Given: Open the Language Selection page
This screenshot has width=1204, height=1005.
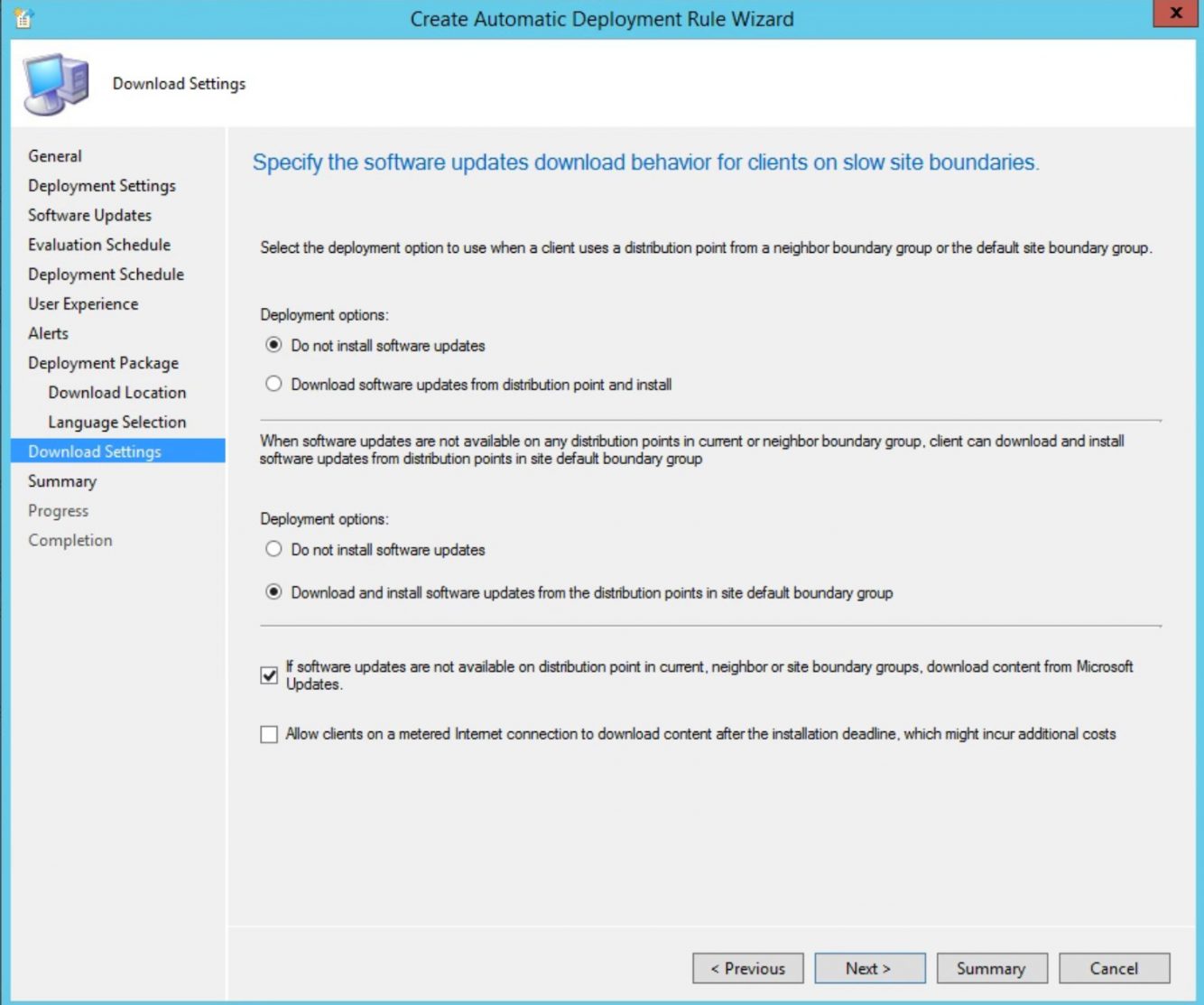Looking at the screenshot, I should (118, 422).
